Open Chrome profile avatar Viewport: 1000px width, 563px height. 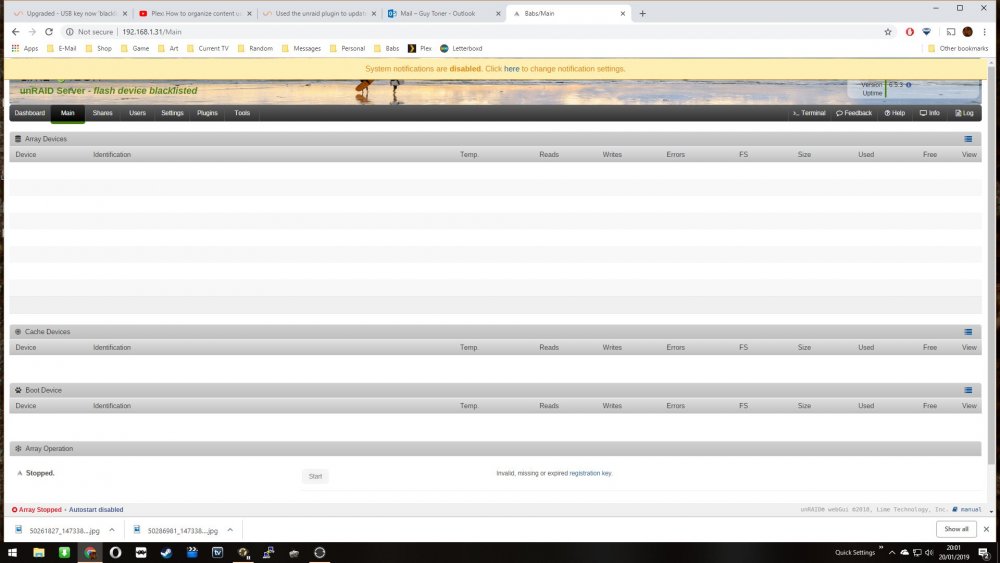coord(967,32)
